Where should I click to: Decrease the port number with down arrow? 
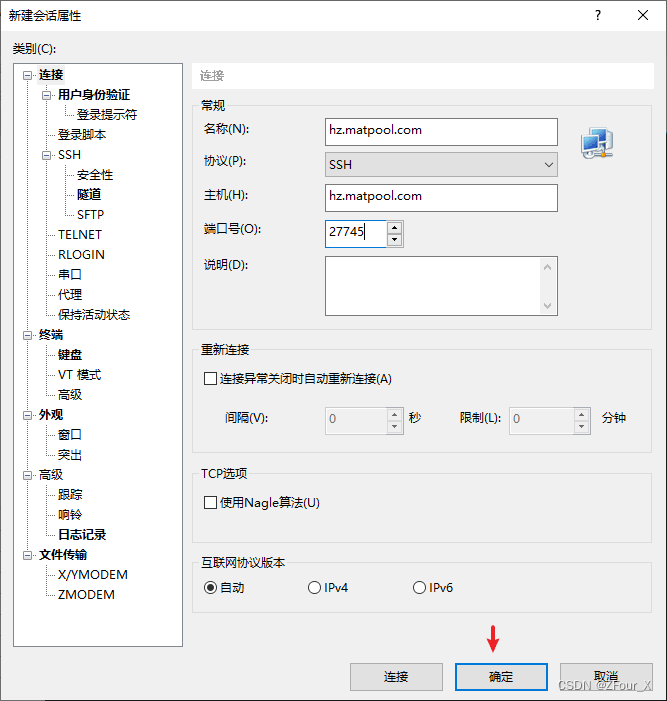coord(394,240)
